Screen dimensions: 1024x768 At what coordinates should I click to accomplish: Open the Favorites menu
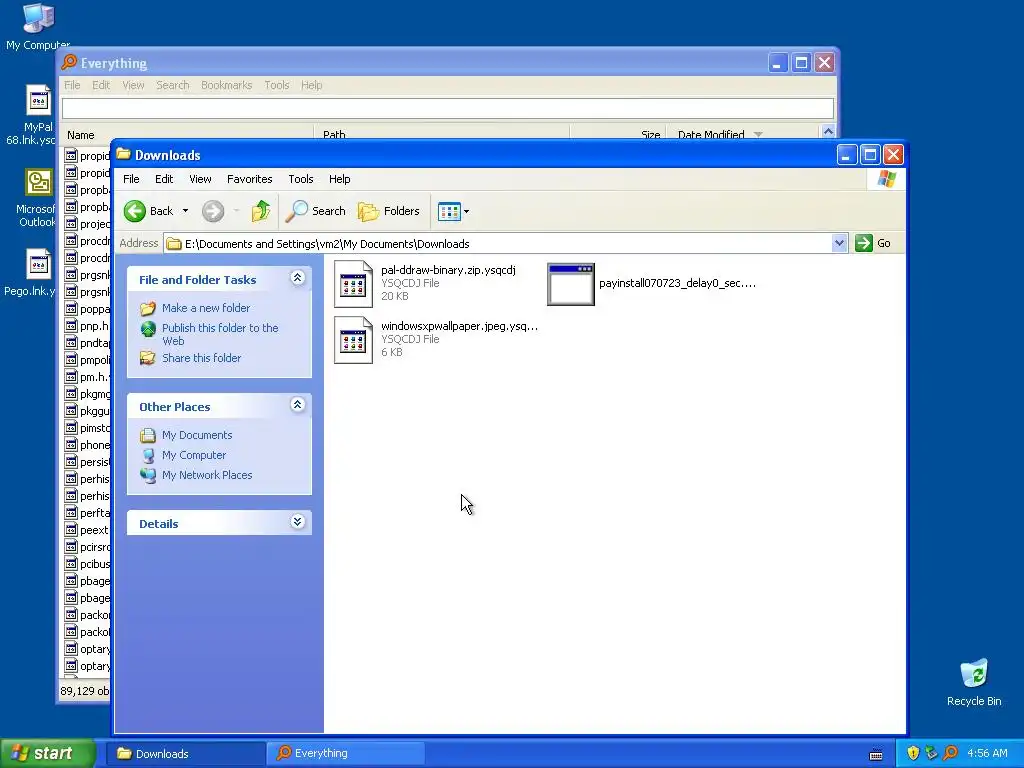tap(249, 179)
